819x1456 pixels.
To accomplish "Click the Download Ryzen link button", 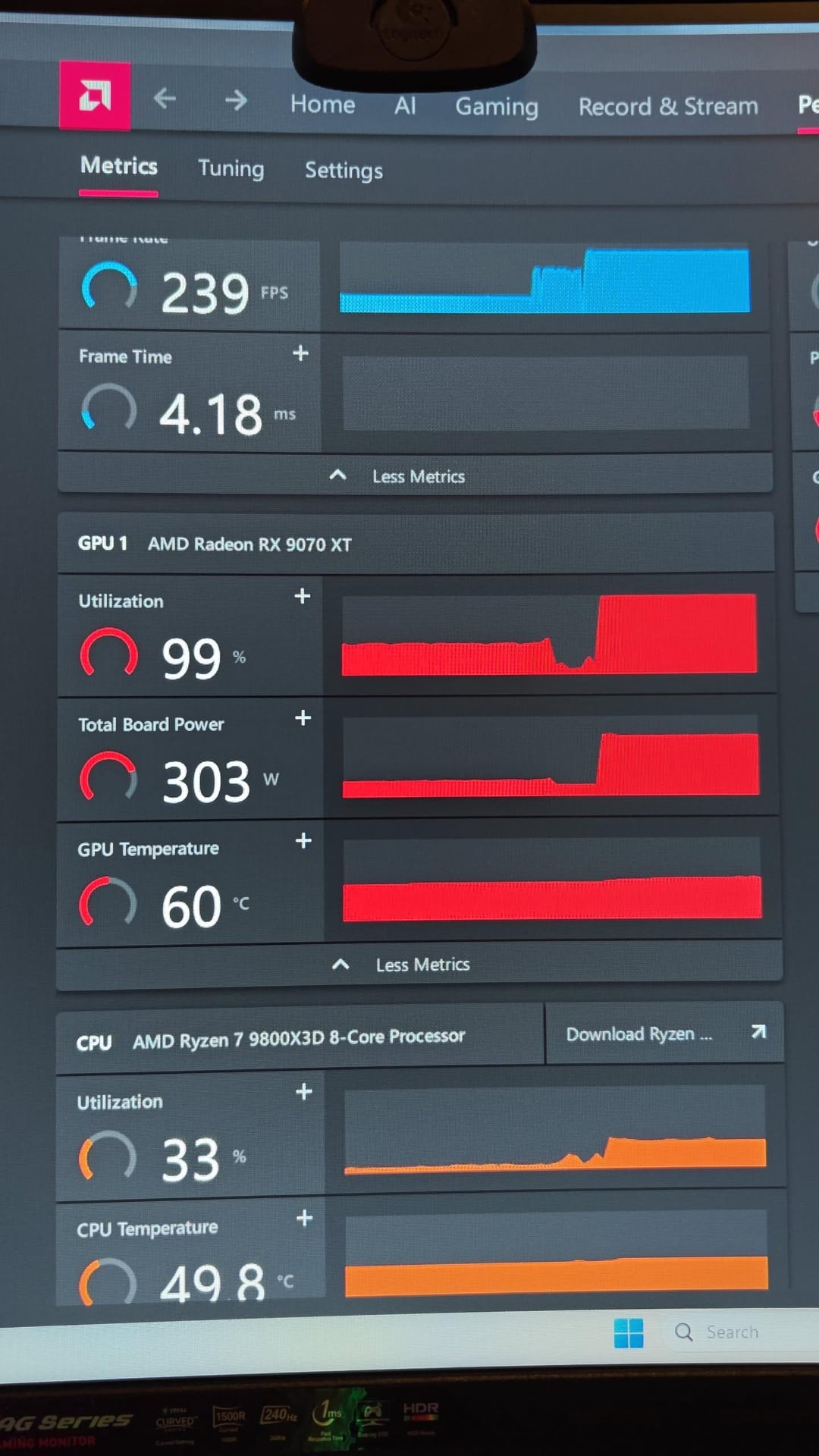I will pyautogui.click(x=664, y=1034).
